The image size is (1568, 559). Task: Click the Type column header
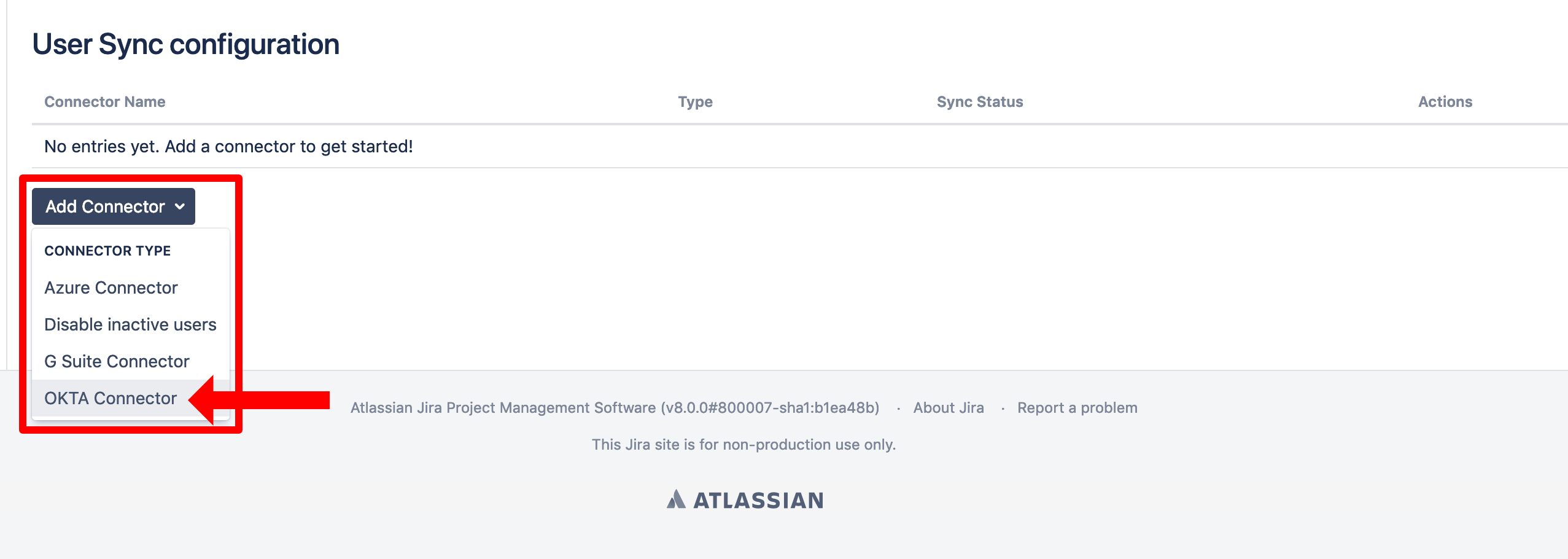(x=695, y=102)
